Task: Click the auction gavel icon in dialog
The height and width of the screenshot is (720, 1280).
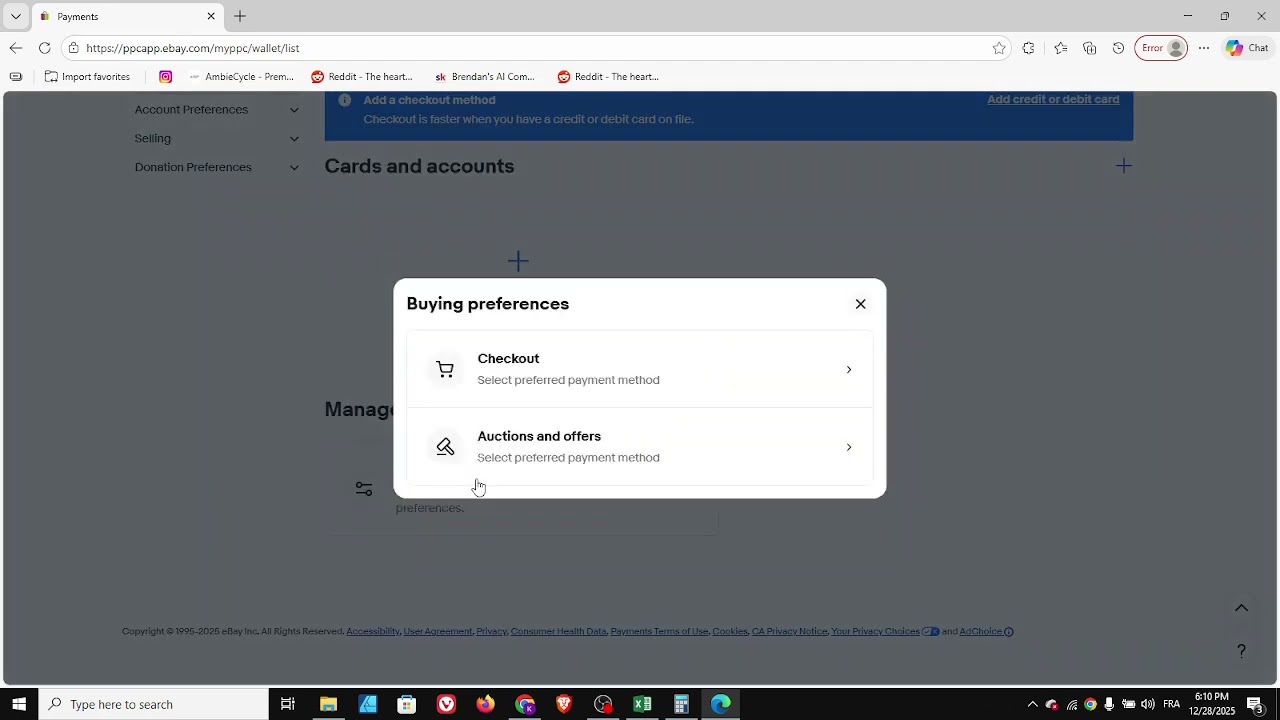Action: click(445, 447)
